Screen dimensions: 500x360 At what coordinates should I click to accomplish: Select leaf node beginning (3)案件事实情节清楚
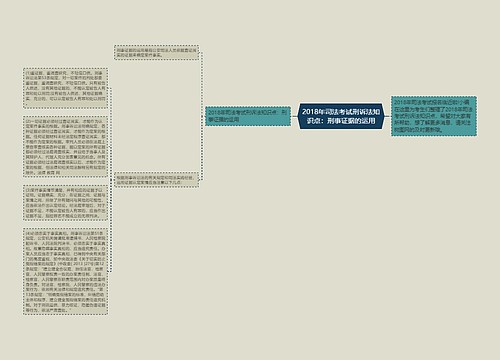click(65, 203)
